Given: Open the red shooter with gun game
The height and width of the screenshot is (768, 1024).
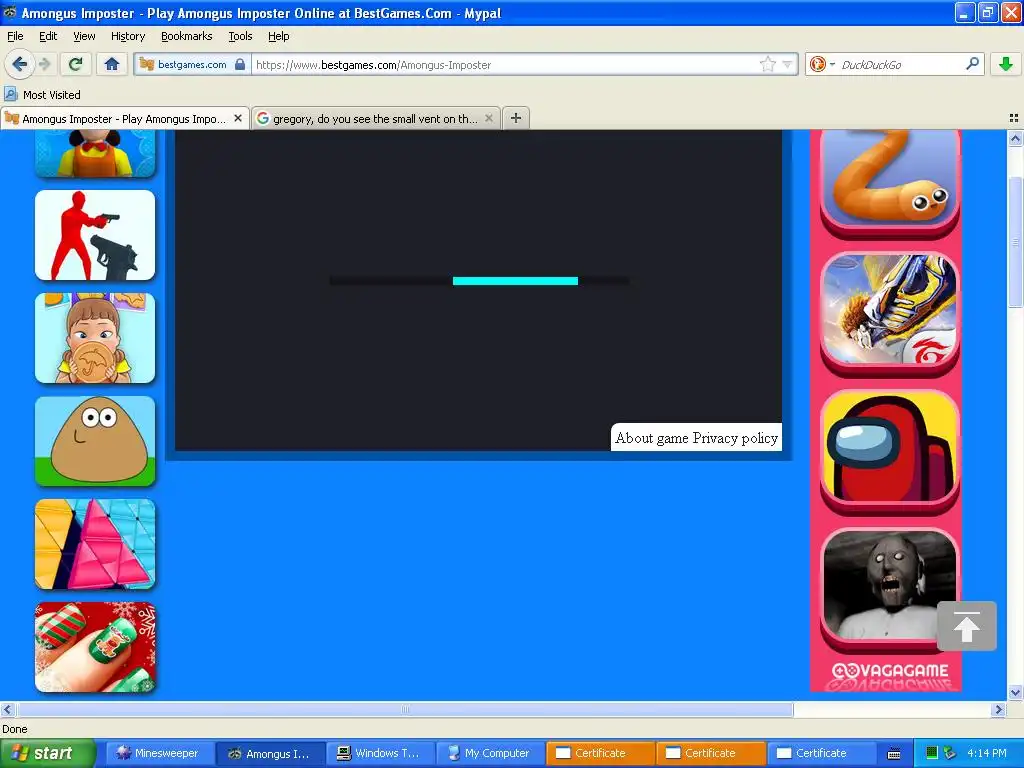Looking at the screenshot, I should pos(95,235).
